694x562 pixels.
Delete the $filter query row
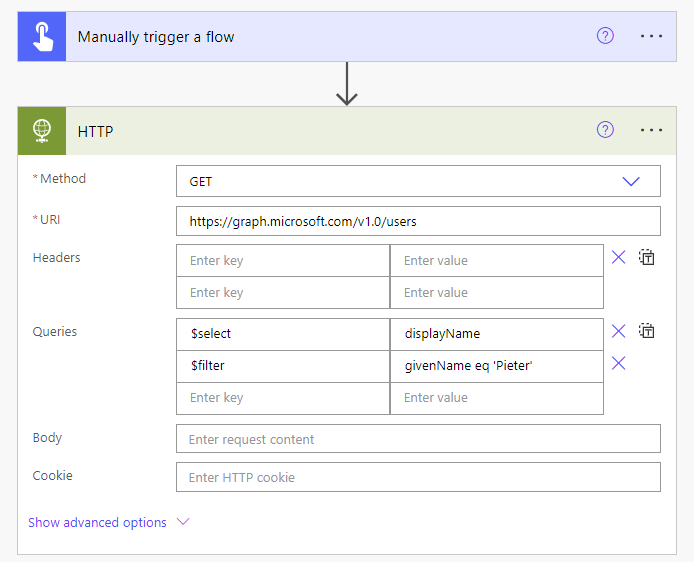click(618, 363)
